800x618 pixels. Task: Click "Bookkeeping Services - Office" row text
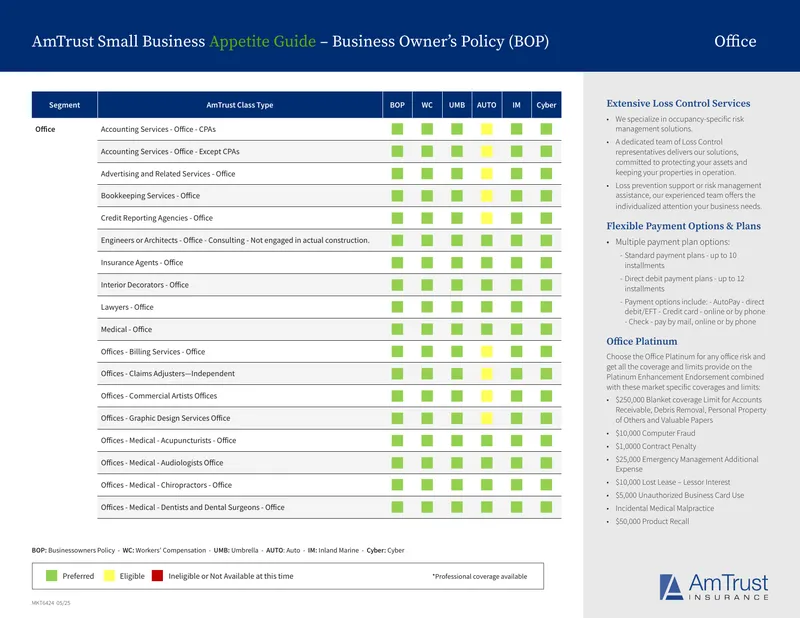150,195
